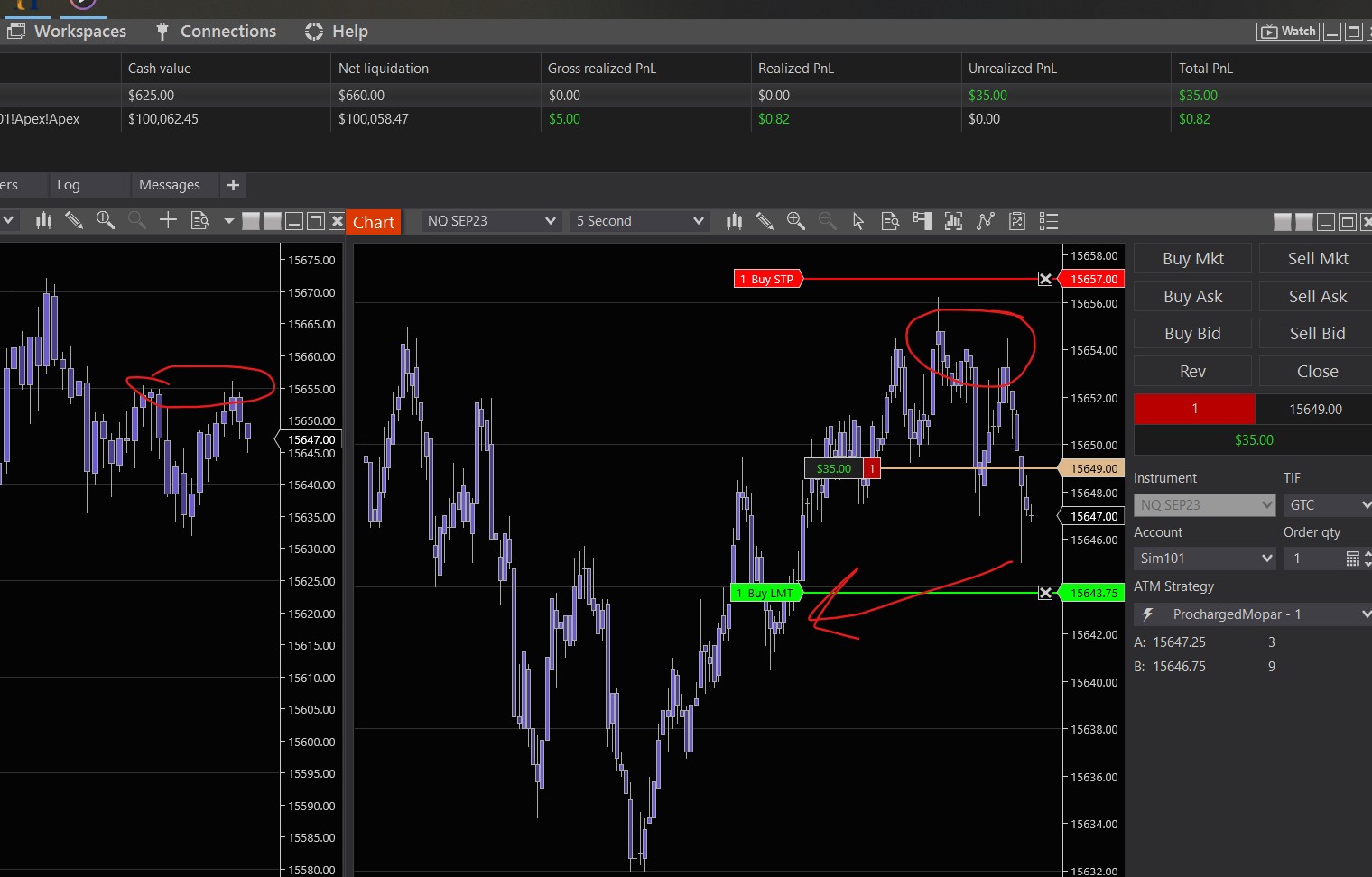
Task: Click the ATM Strategy lightning bolt icon
Action: tap(1148, 614)
